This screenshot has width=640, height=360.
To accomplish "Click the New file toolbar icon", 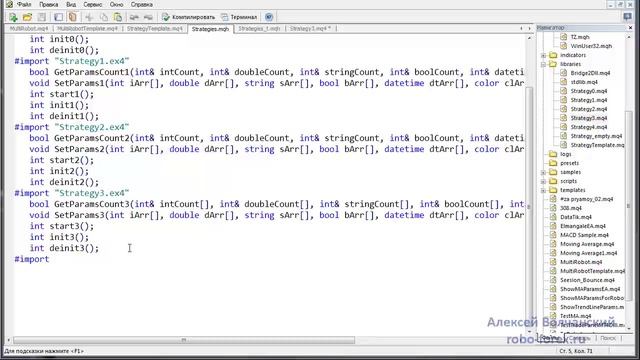I will [x=13, y=17].
